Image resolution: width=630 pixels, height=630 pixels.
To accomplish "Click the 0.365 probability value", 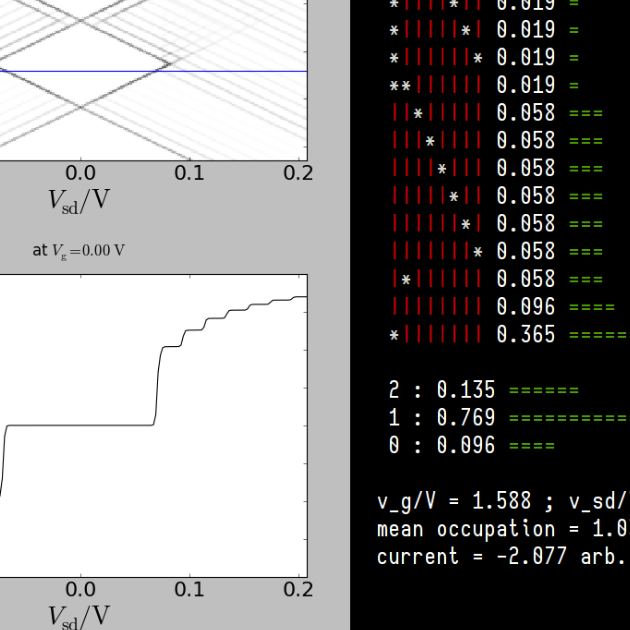I will (x=525, y=335).
